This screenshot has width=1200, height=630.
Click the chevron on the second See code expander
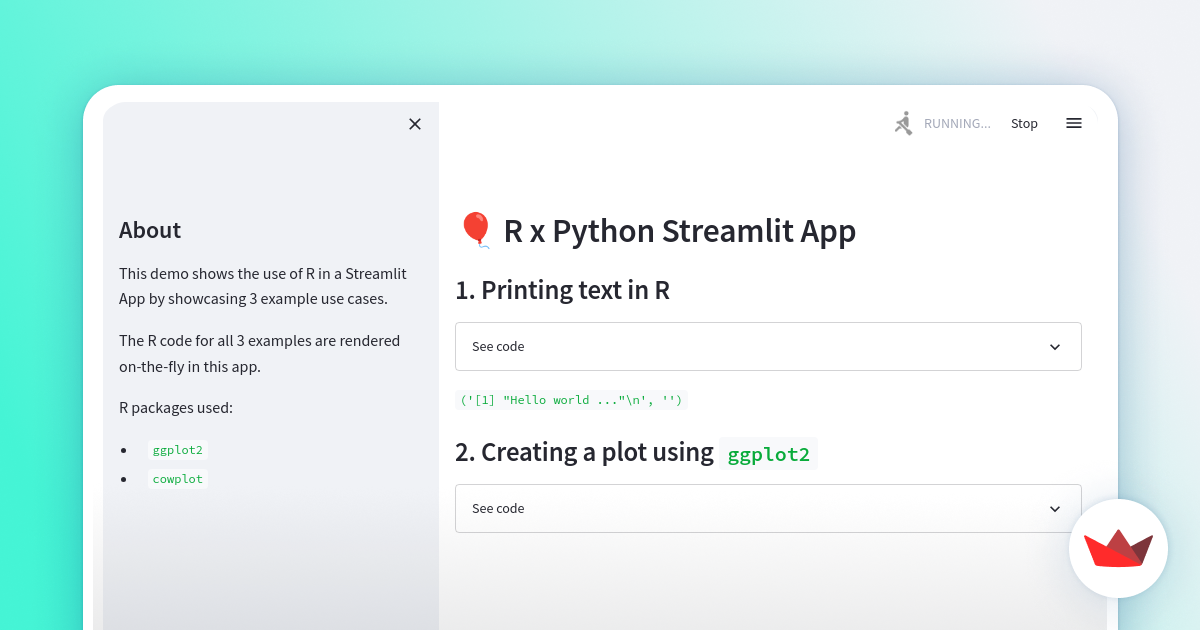click(x=1055, y=508)
